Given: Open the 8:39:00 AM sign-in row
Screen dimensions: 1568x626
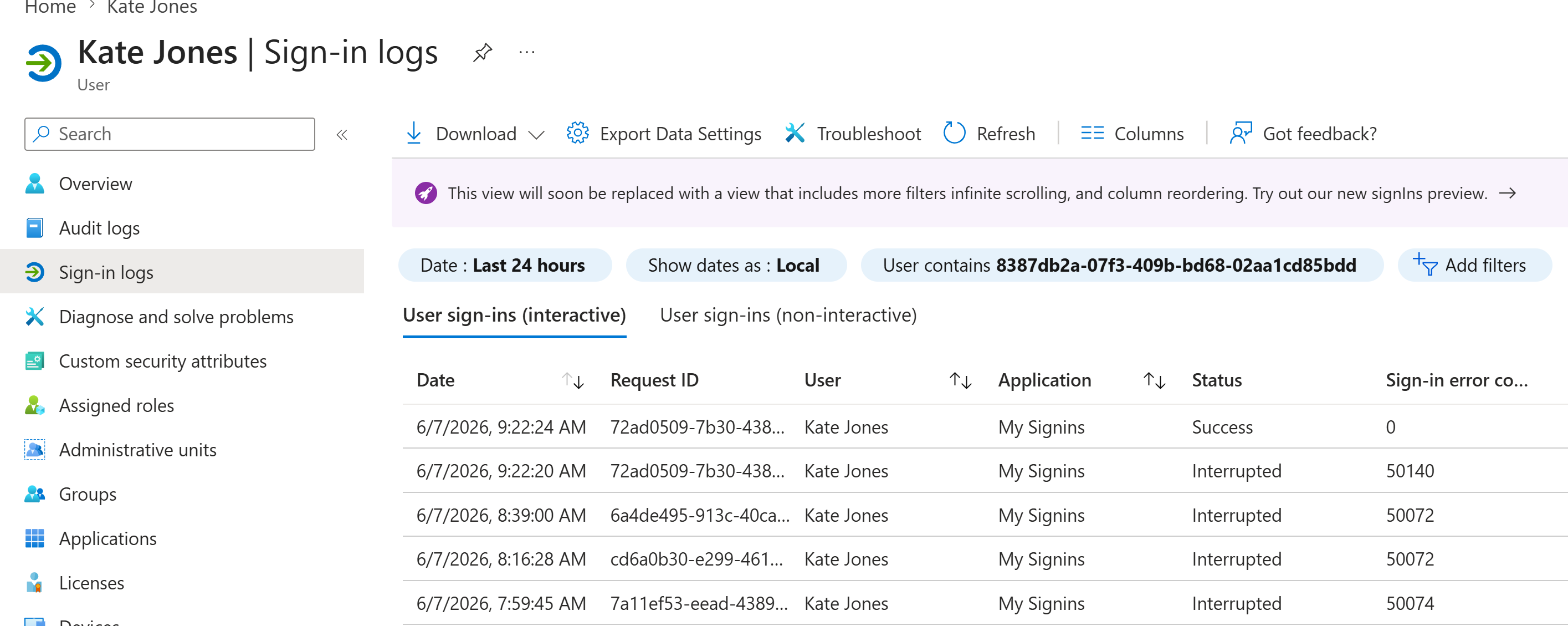Looking at the screenshot, I should [x=985, y=515].
